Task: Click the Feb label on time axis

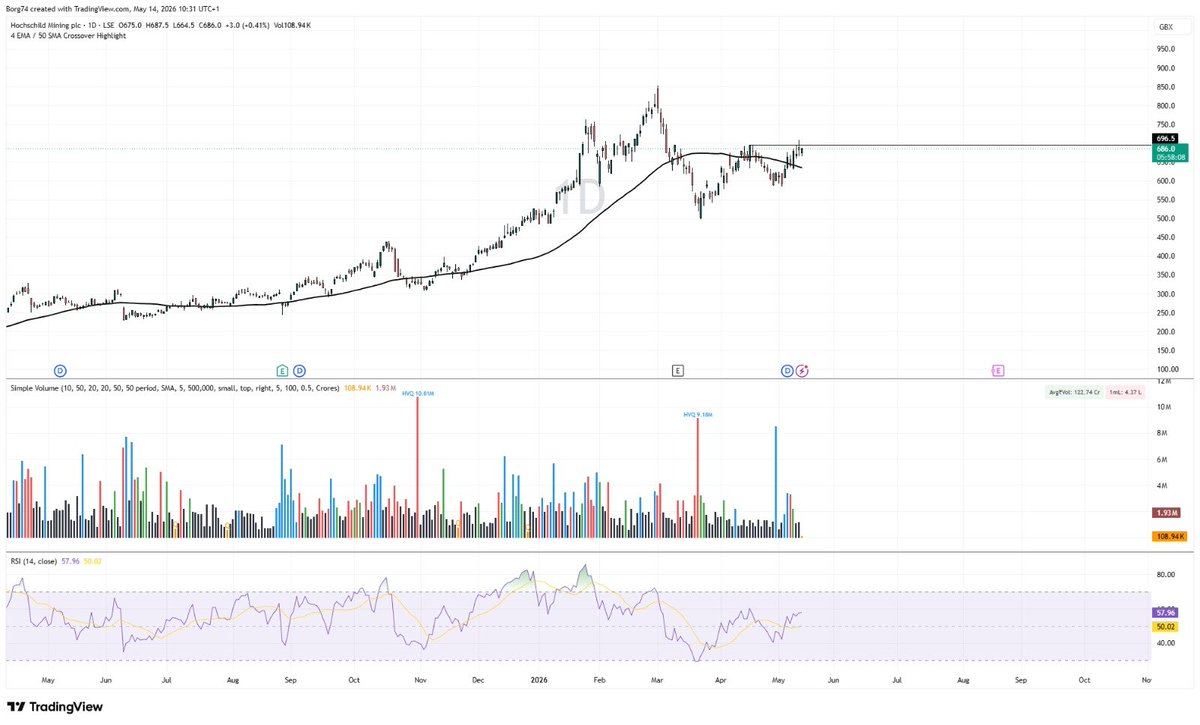Action: click(600, 678)
